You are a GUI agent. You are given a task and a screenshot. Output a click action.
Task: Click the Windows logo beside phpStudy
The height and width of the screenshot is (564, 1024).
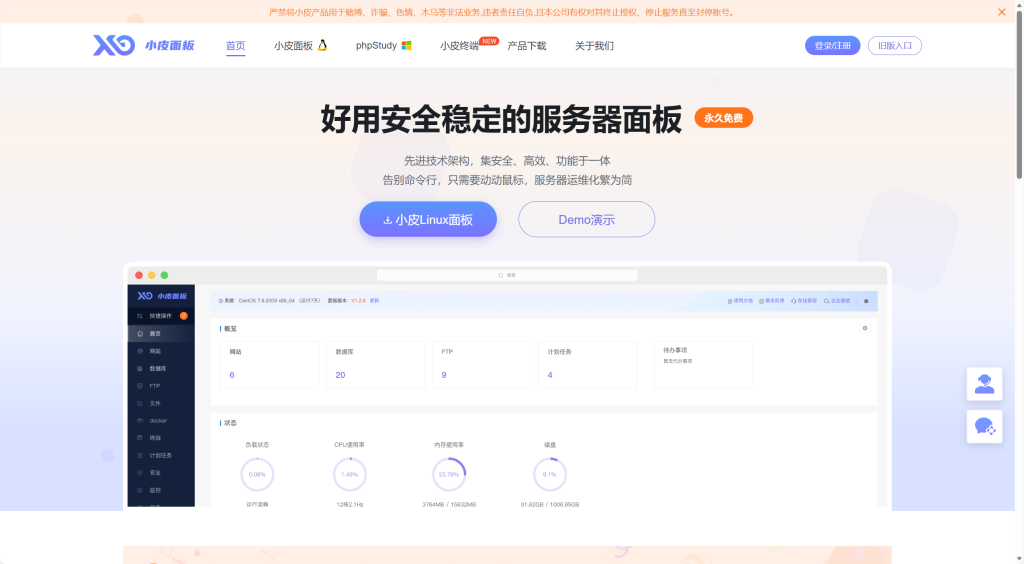(406, 45)
